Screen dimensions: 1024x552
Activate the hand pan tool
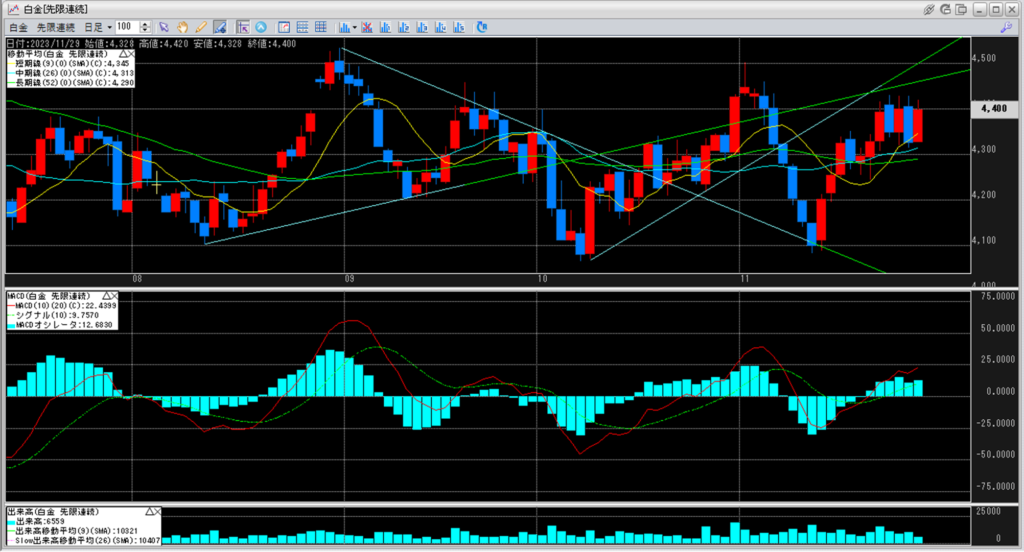click(x=183, y=27)
